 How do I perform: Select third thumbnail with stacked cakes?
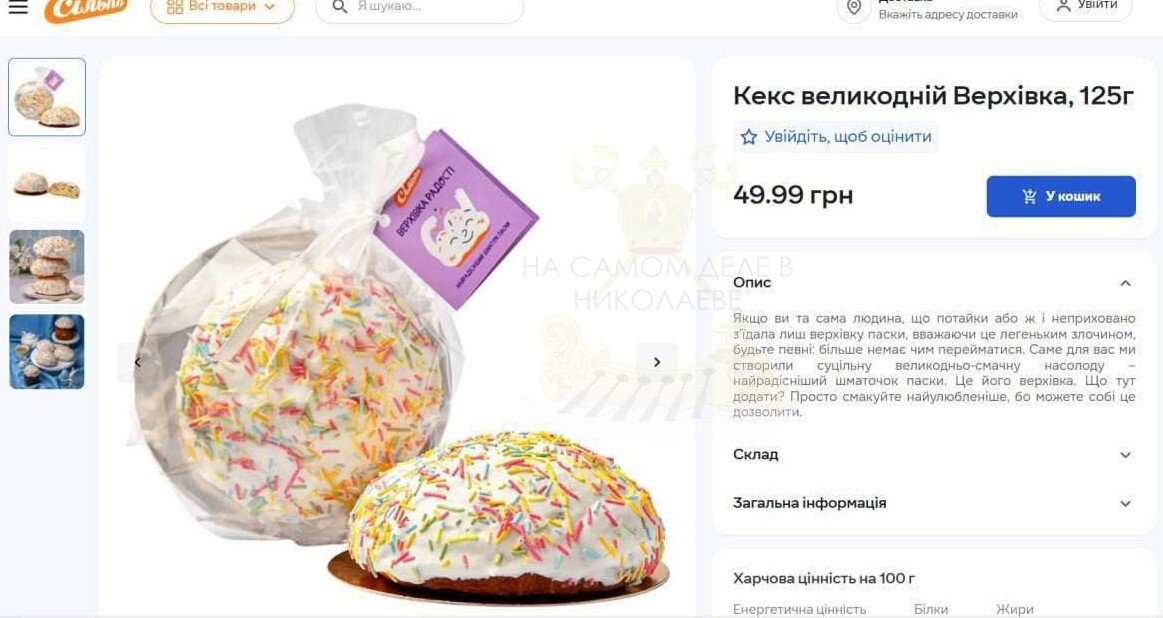tap(47, 267)
